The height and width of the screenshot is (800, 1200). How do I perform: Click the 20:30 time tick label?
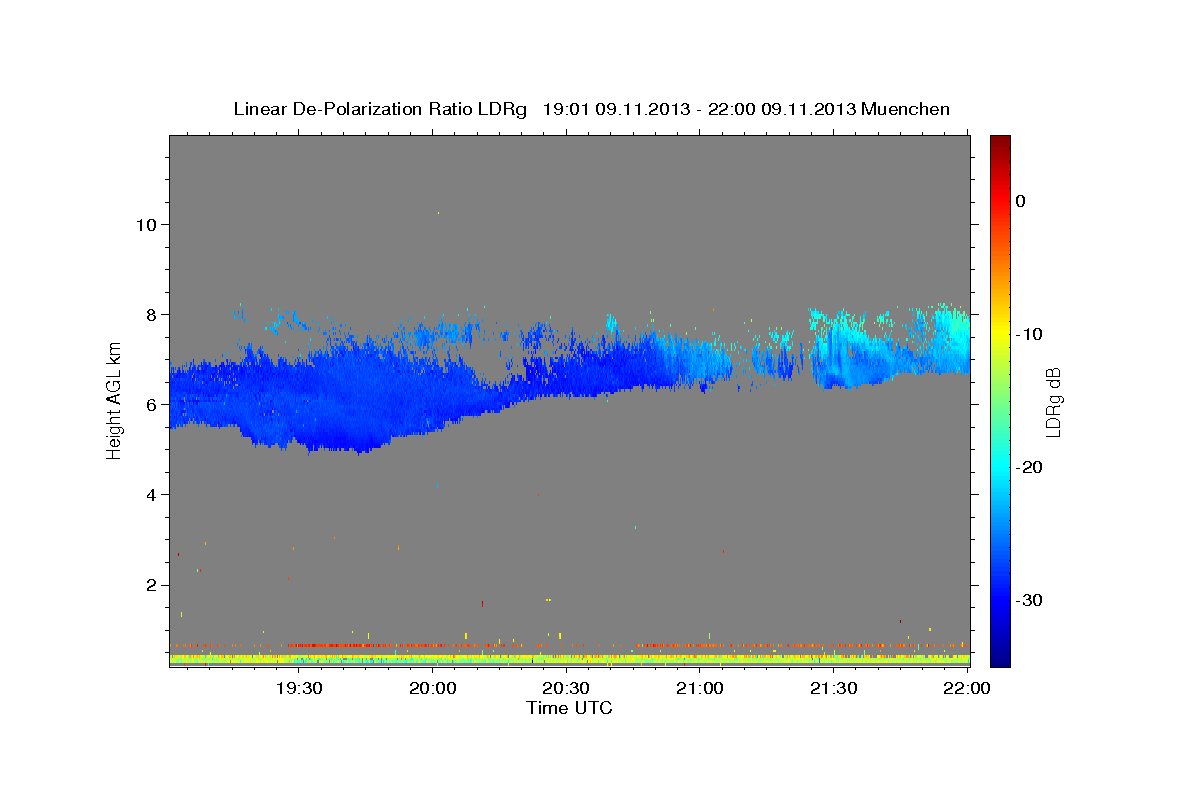pyautogui.click(x=566, y=688)
